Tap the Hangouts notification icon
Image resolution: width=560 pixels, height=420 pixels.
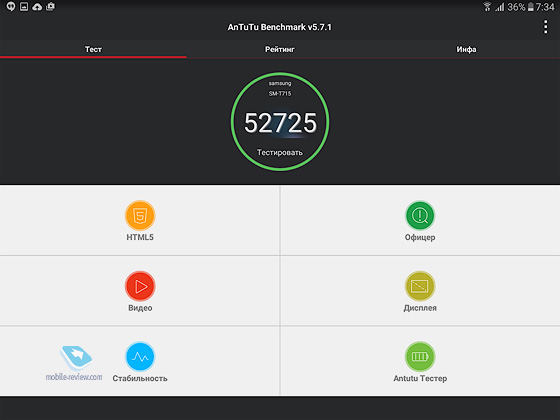pos(11,6)
